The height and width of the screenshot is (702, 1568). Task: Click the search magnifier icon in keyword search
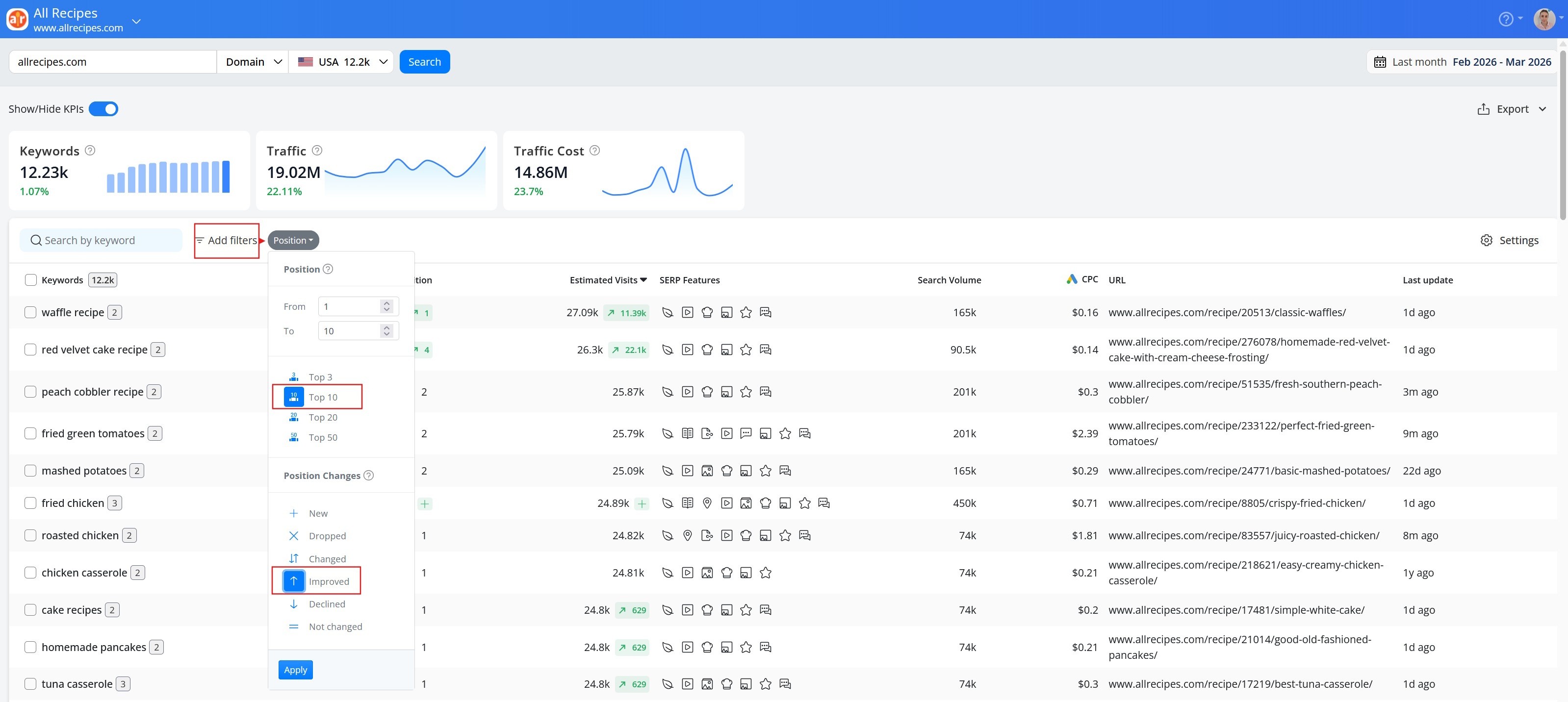coord(36,240)
